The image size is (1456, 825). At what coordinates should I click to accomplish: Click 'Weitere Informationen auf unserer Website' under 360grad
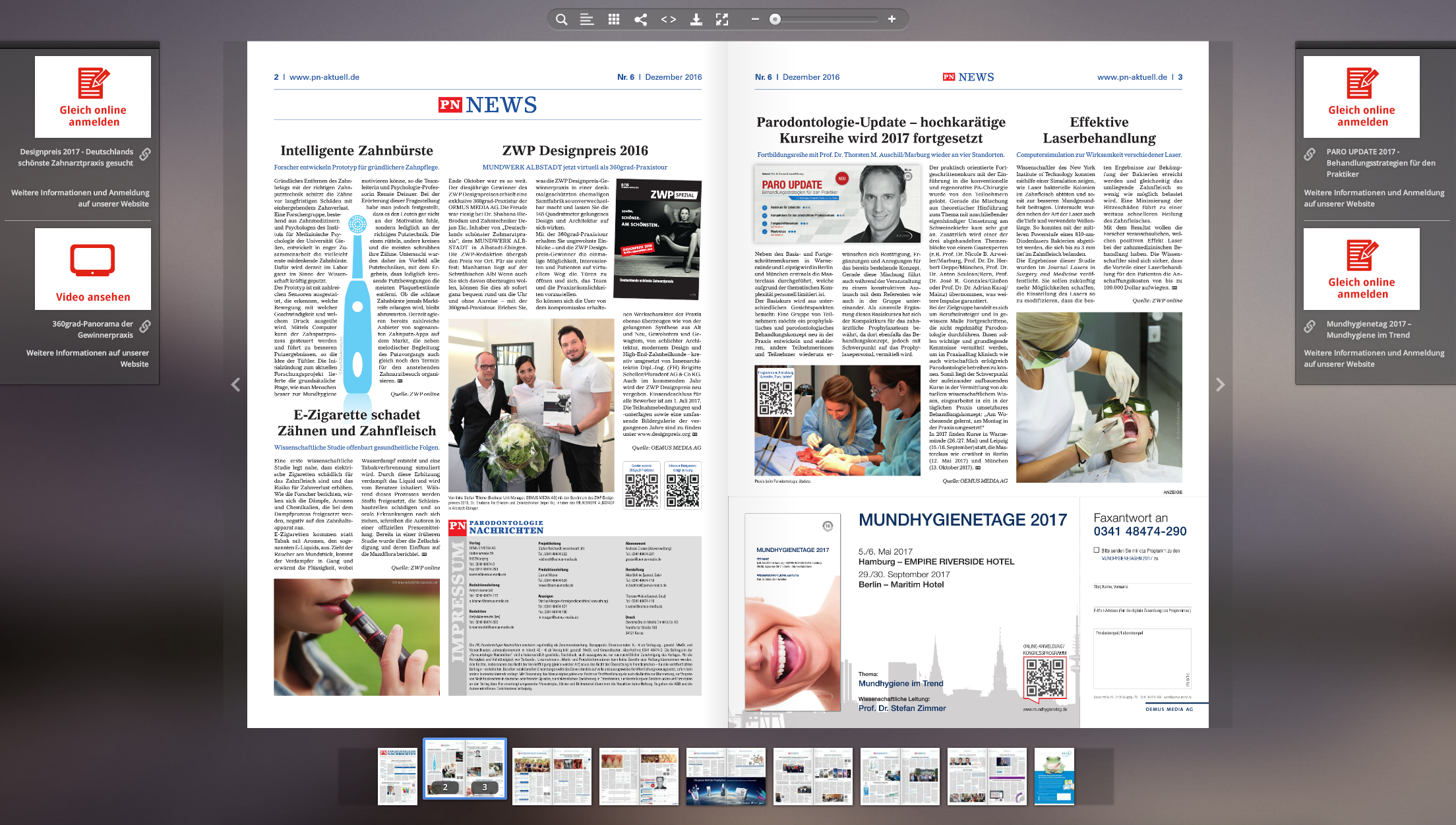click(x=88, y=358)
